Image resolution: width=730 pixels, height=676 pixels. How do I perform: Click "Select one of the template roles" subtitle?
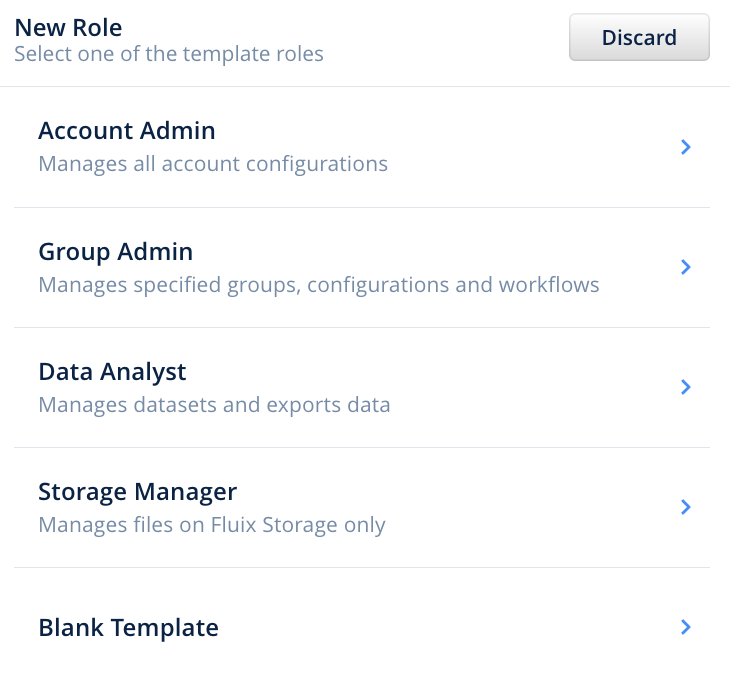point(169,54)
